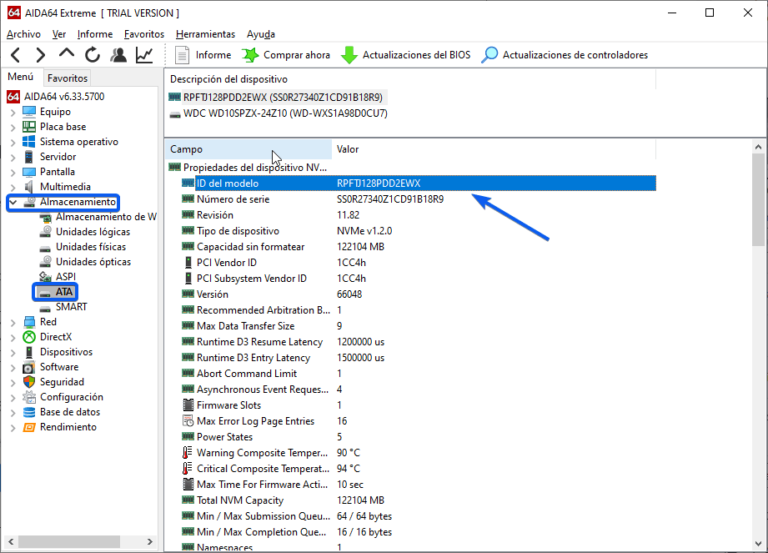Open the Favoritos menu

coord(144,34)
